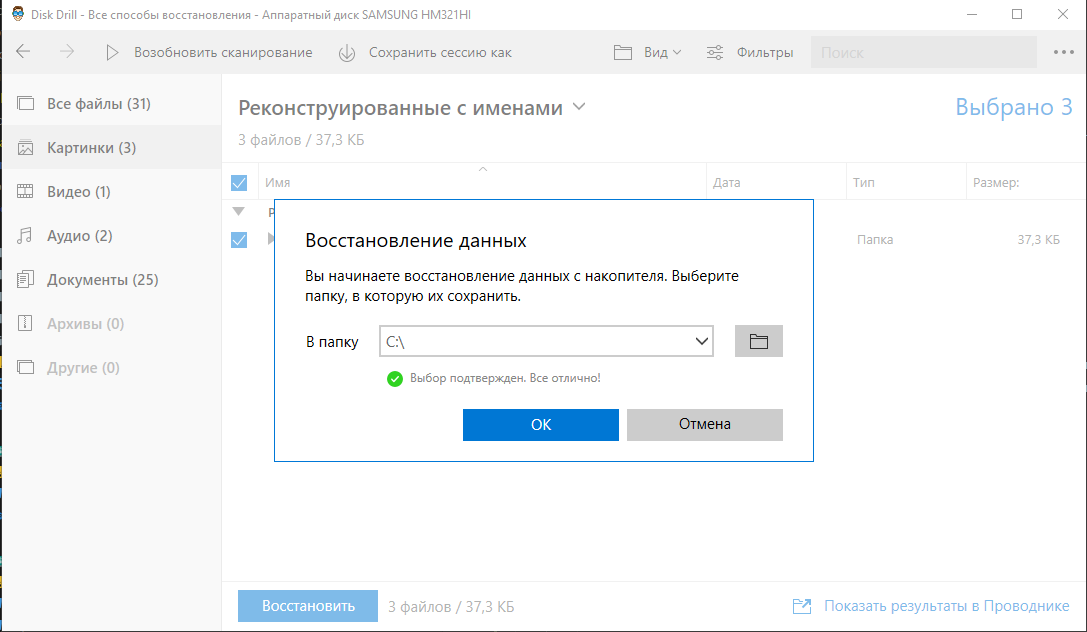This screenshot has height=632, width=1087.
Task: Click the Отмена button
Action: (x=704, y=424)
